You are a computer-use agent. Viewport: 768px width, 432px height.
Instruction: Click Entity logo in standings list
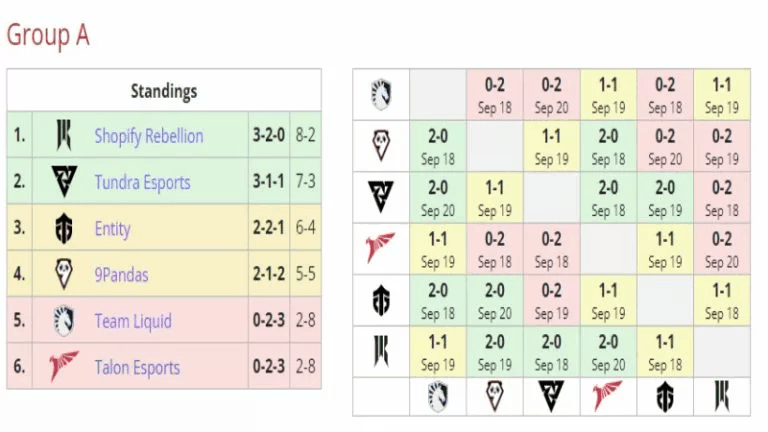click(64, 229)
